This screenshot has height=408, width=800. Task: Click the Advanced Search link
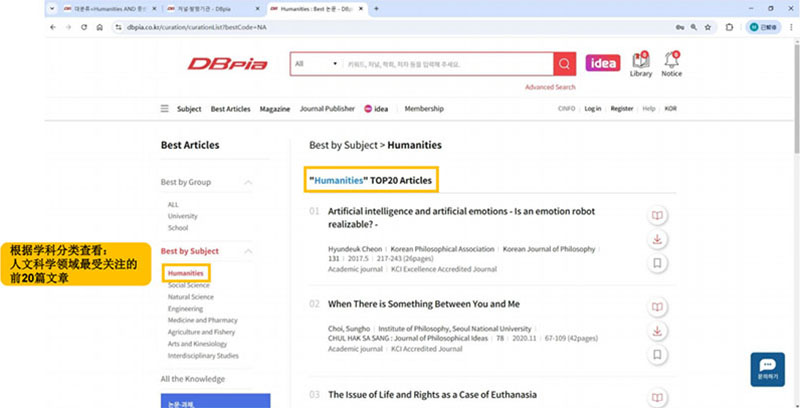pos(550,87)
